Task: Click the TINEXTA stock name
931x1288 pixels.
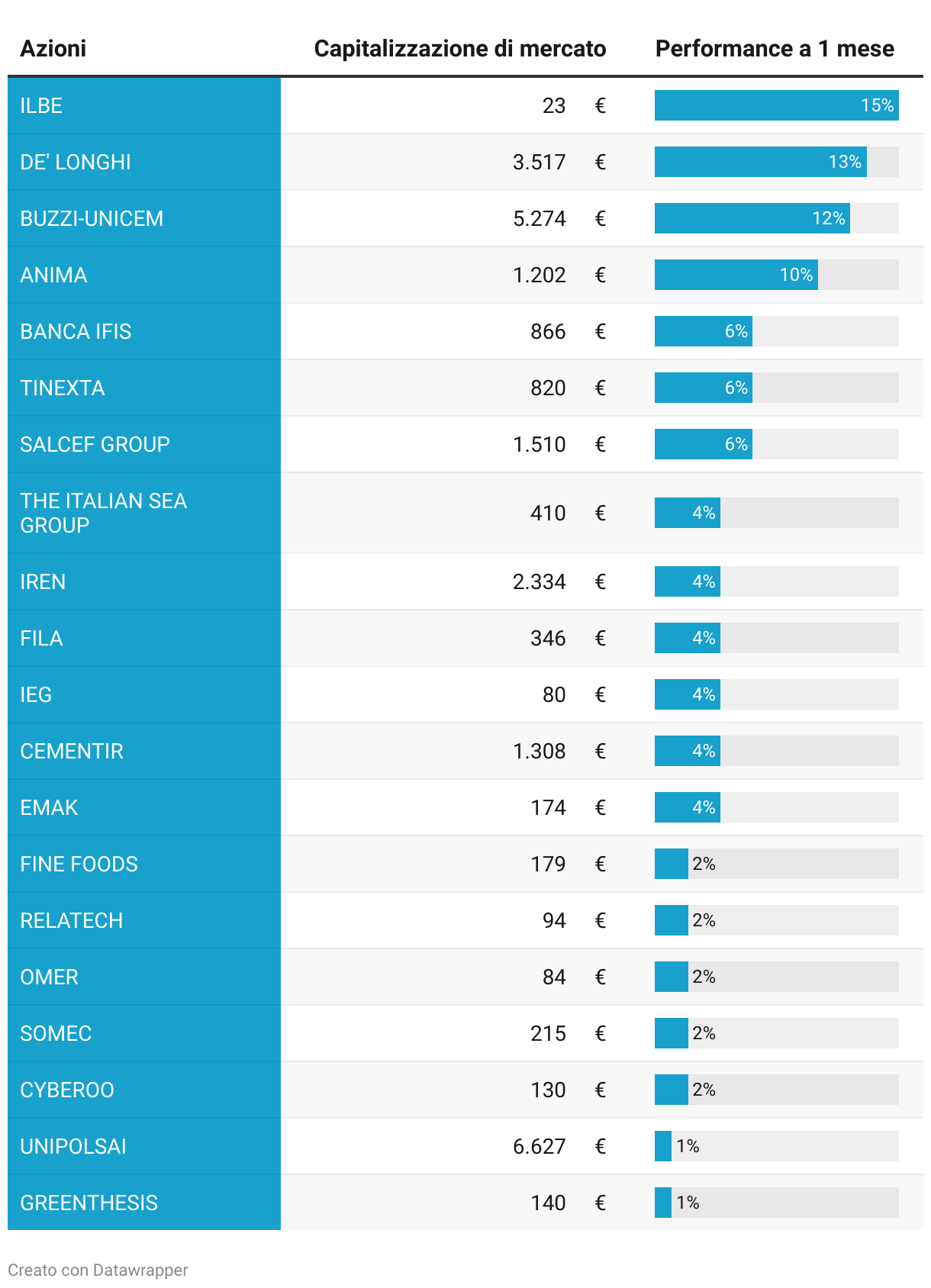Action: 63,388
